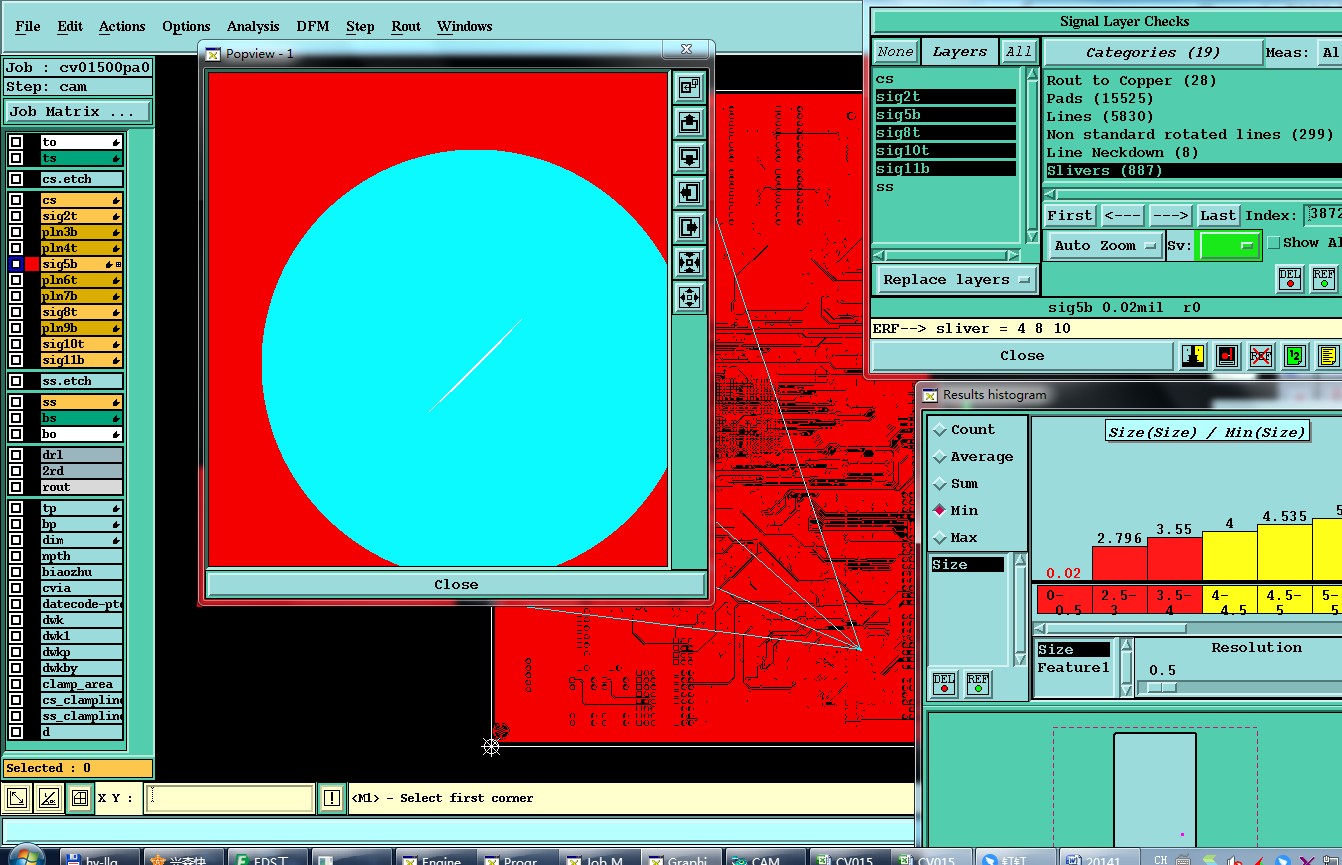Open Layers header in Signal Layer Checks
The image size is (1342, 865).
[x=959, y=52]
